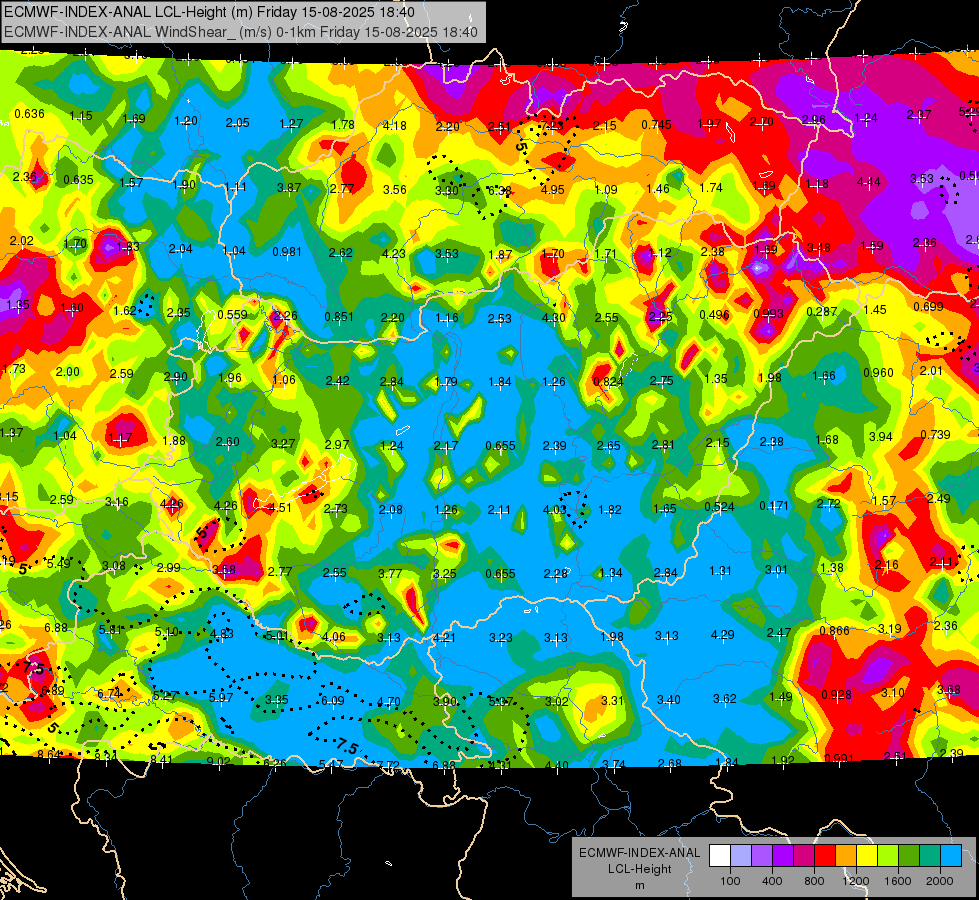Click the wind shear value 4.23
Image resolution: width=979 pixels, height=900 pixels.
point(393,254)
